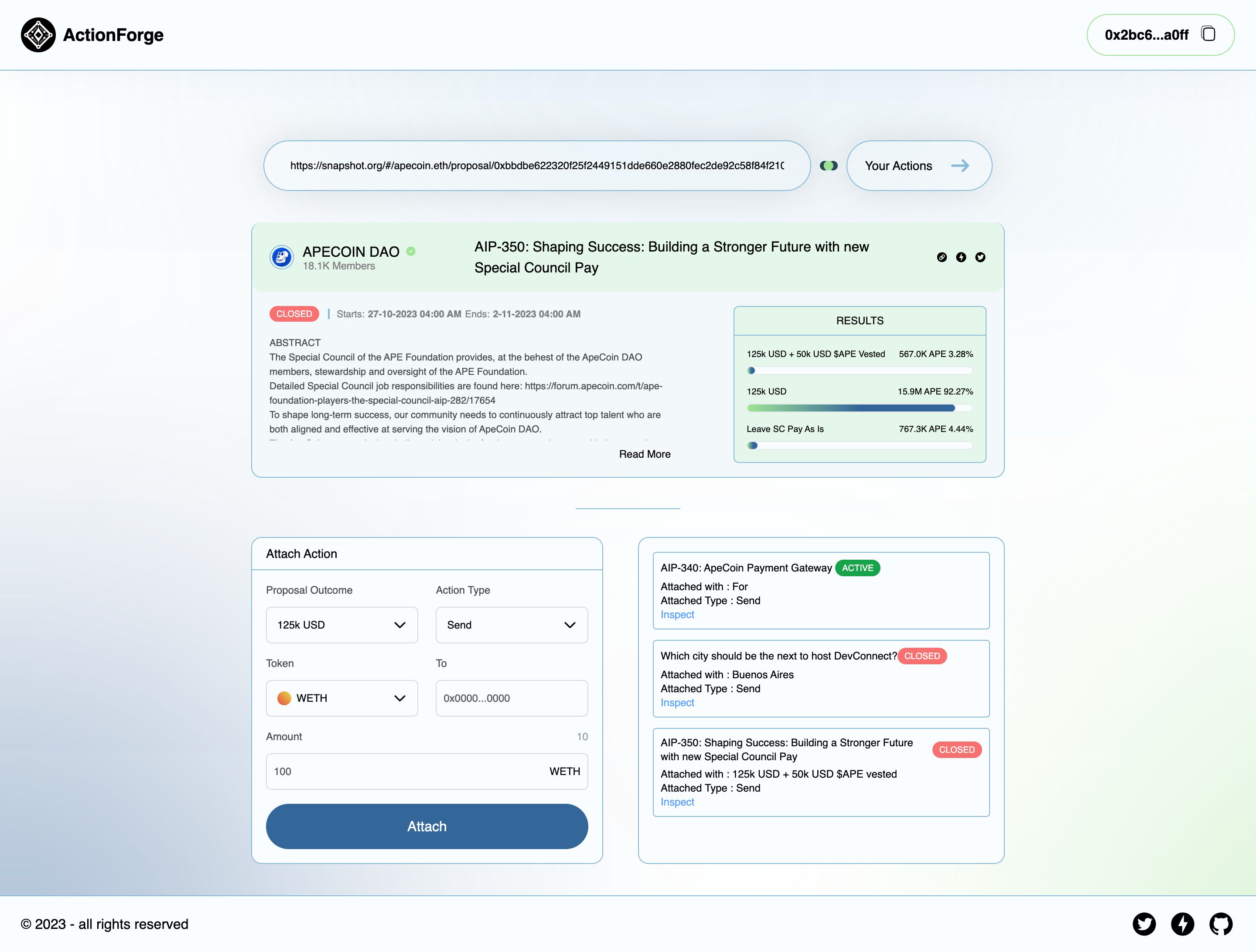
Task: Copy wallet address with the copy icon
Action: coord(1208,34)
